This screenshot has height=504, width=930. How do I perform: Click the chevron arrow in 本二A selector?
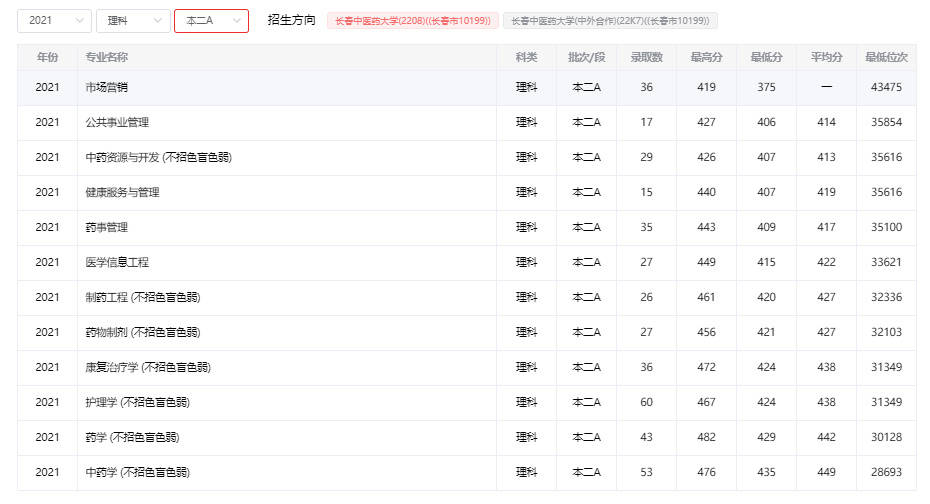[237, 21]
